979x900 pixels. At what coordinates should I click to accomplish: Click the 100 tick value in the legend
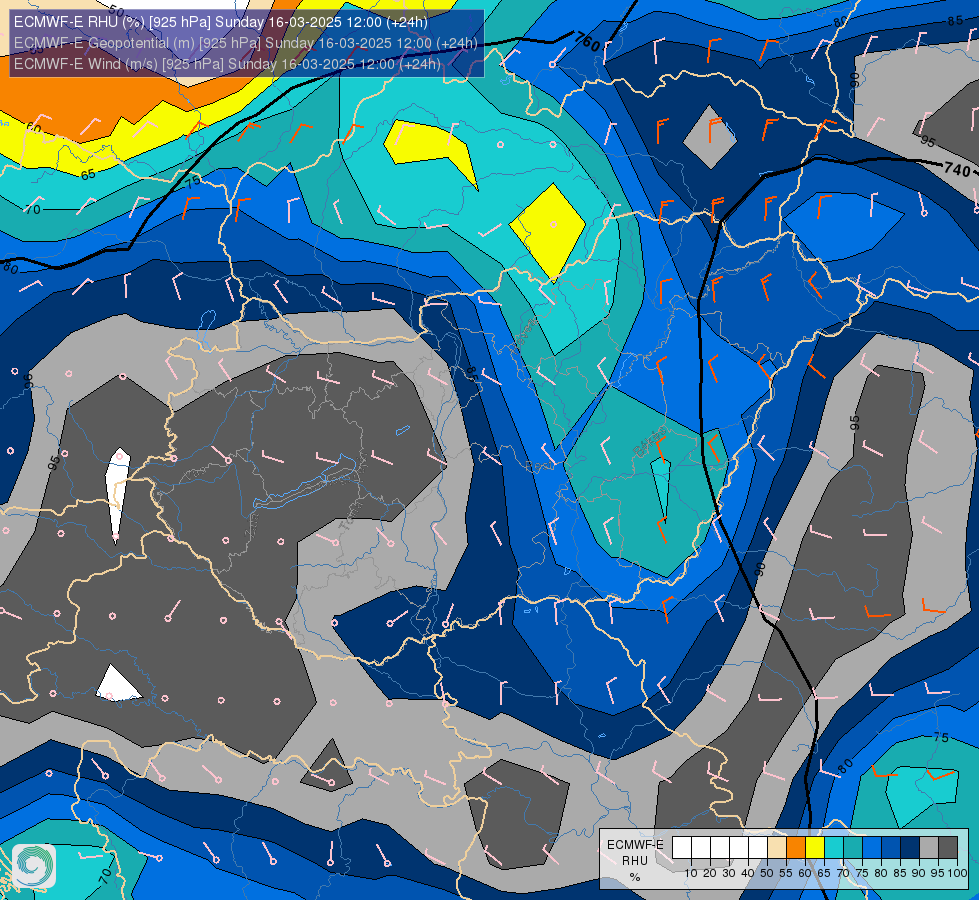point(957,873)
